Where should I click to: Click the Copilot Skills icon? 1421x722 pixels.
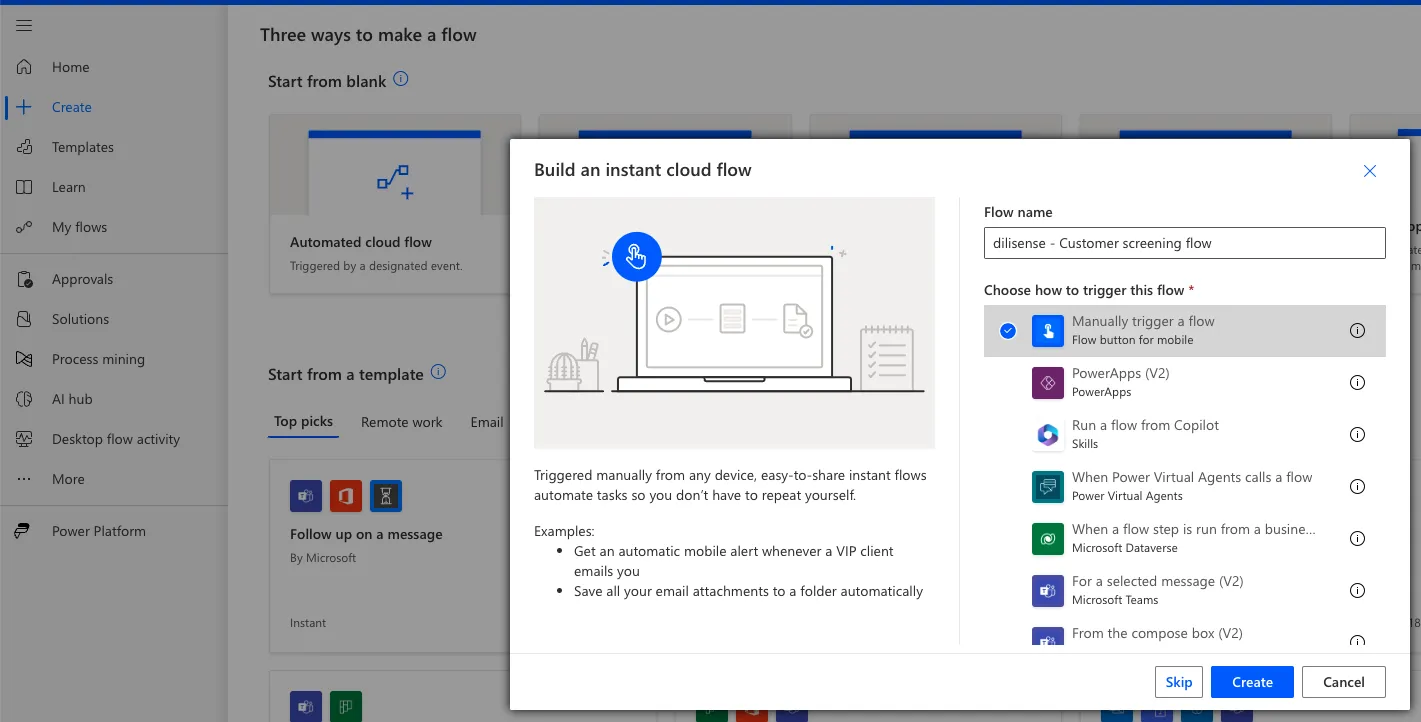(x=1048, y=435)
